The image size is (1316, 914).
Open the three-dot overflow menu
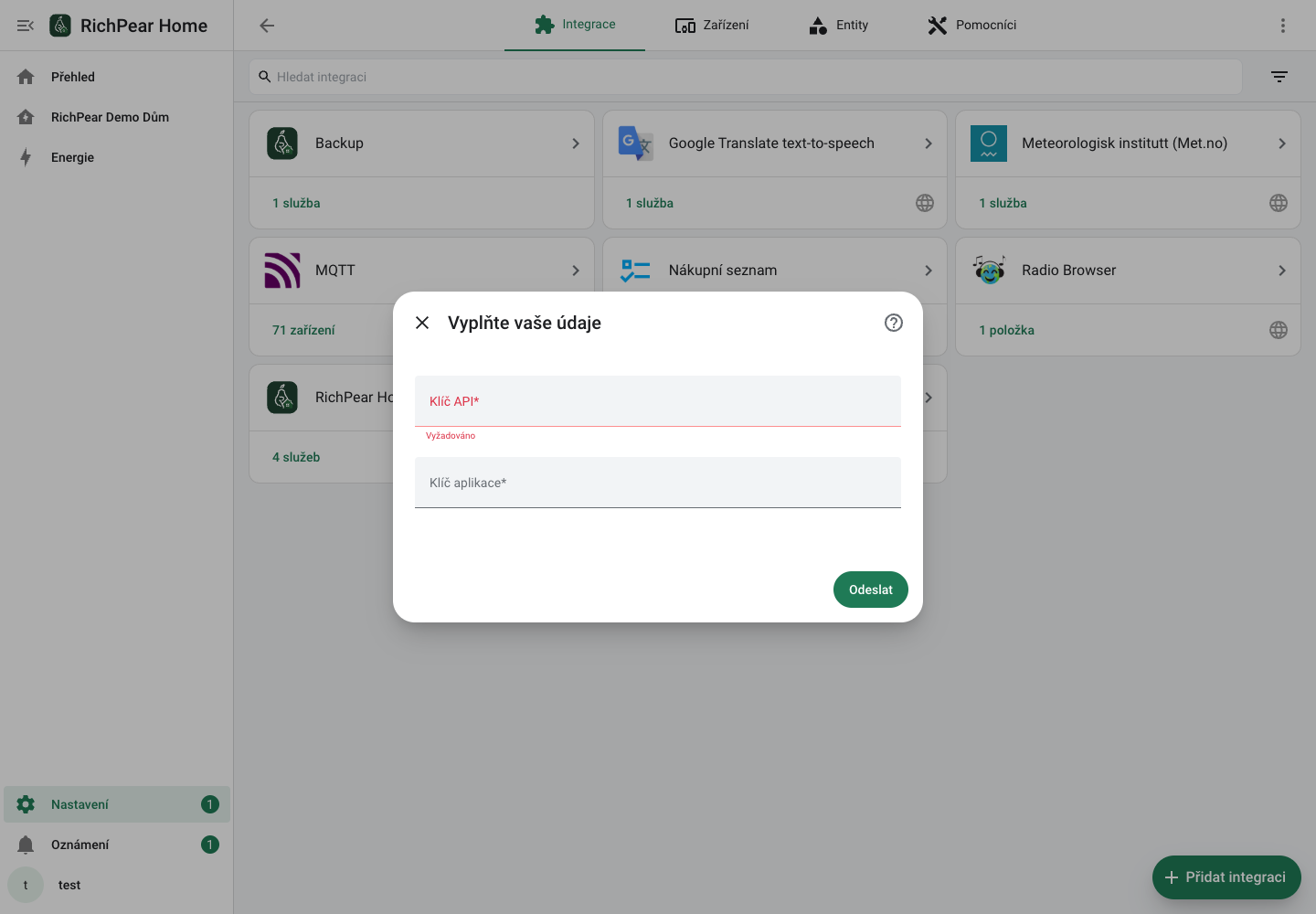click(x=1283, y=26)
